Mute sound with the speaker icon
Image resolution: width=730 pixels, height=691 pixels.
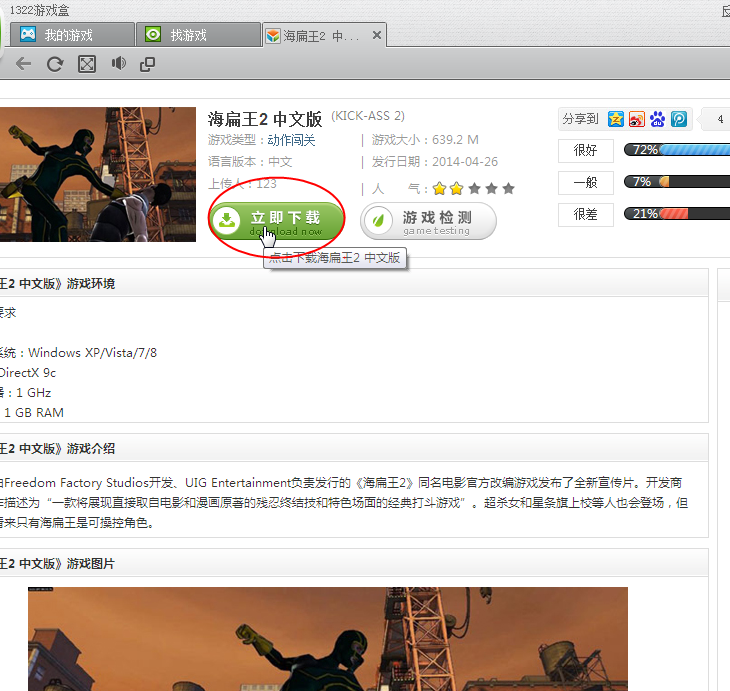118,63
